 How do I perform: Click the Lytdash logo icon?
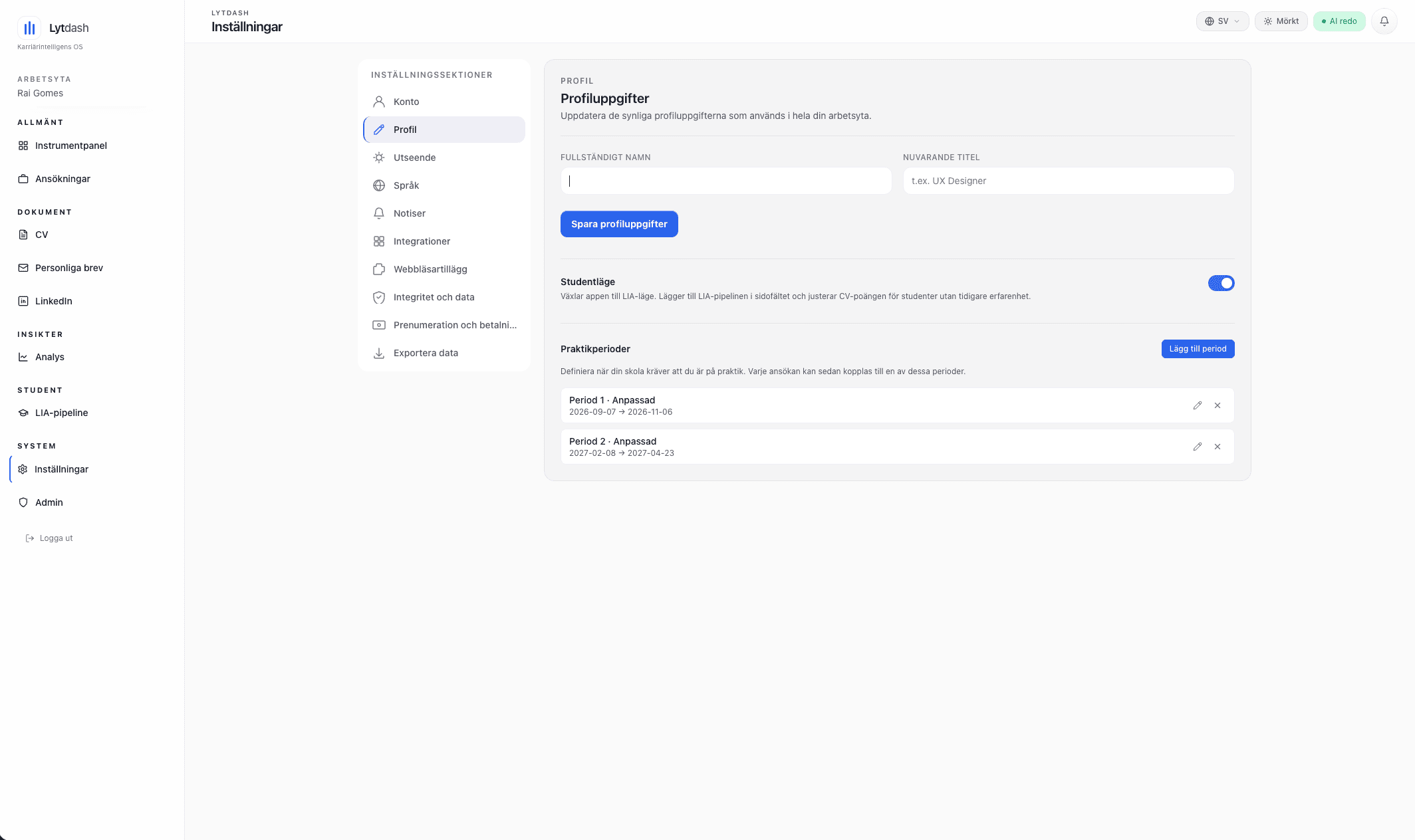29,28
